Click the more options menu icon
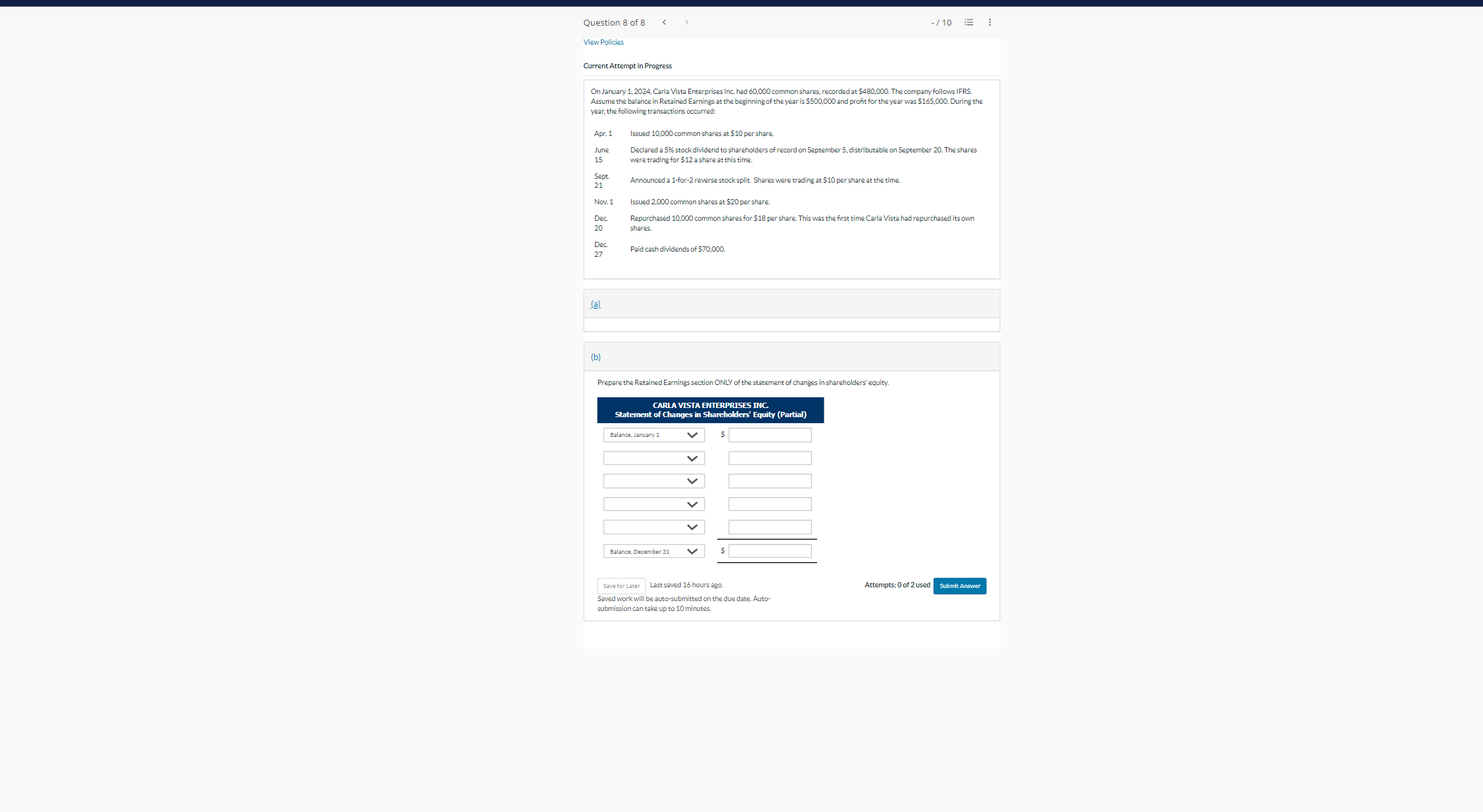This screenshot has width=1483, height=812. coord(989,22)
